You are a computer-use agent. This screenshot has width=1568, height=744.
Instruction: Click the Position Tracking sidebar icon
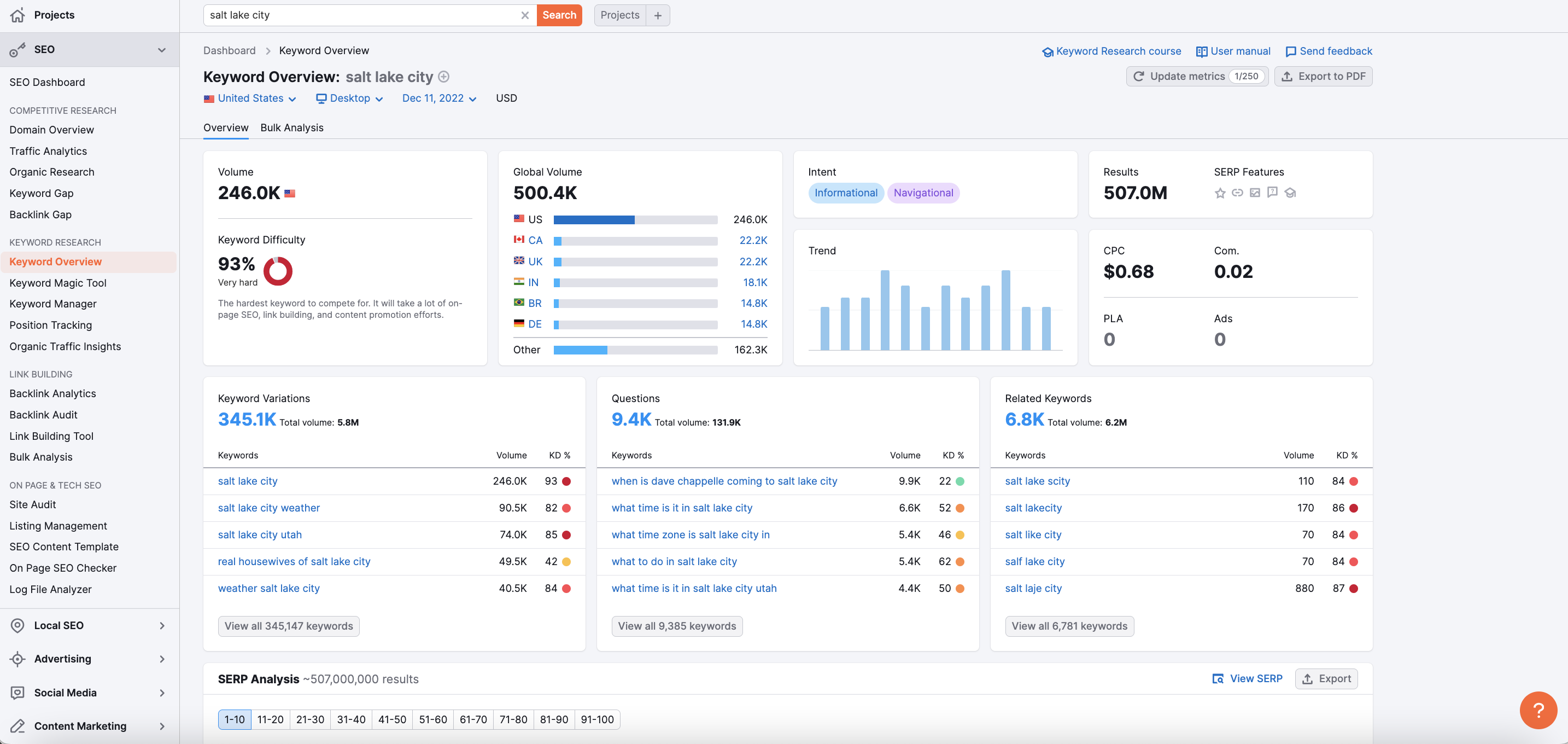(x=50, y=325)
